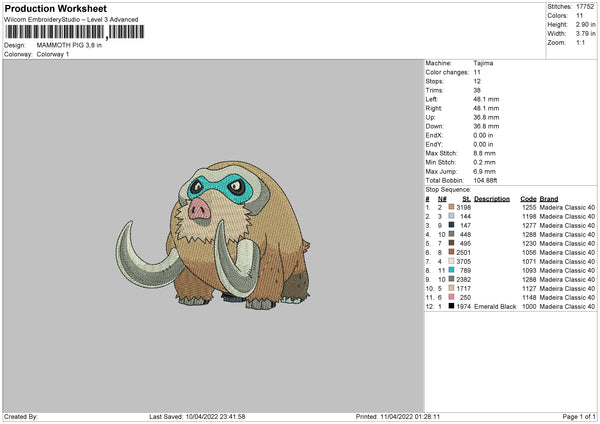Screen dimensions: 600x424
Task: Click the 'Stop Sequence:' label
Action: (x=448, y=190)
